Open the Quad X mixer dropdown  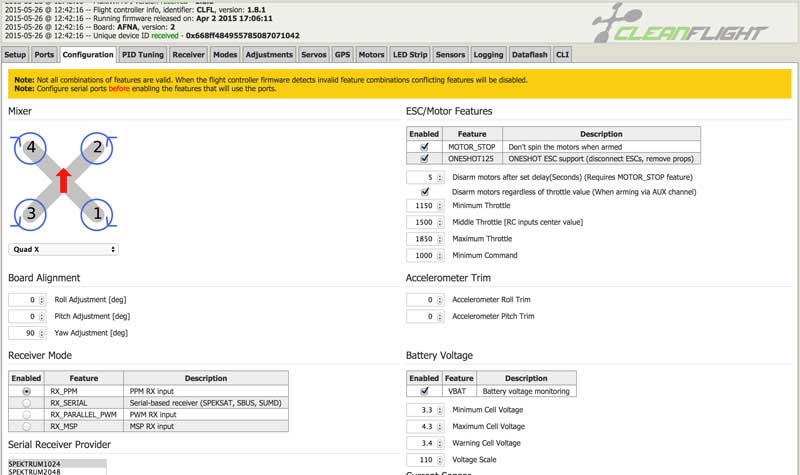(63, 249)
